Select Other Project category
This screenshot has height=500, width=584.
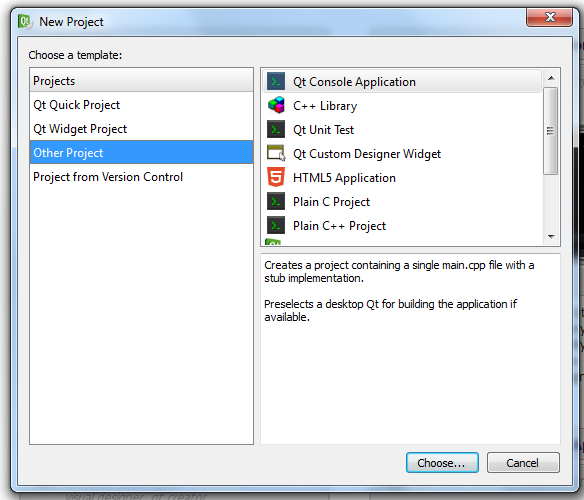142,152
